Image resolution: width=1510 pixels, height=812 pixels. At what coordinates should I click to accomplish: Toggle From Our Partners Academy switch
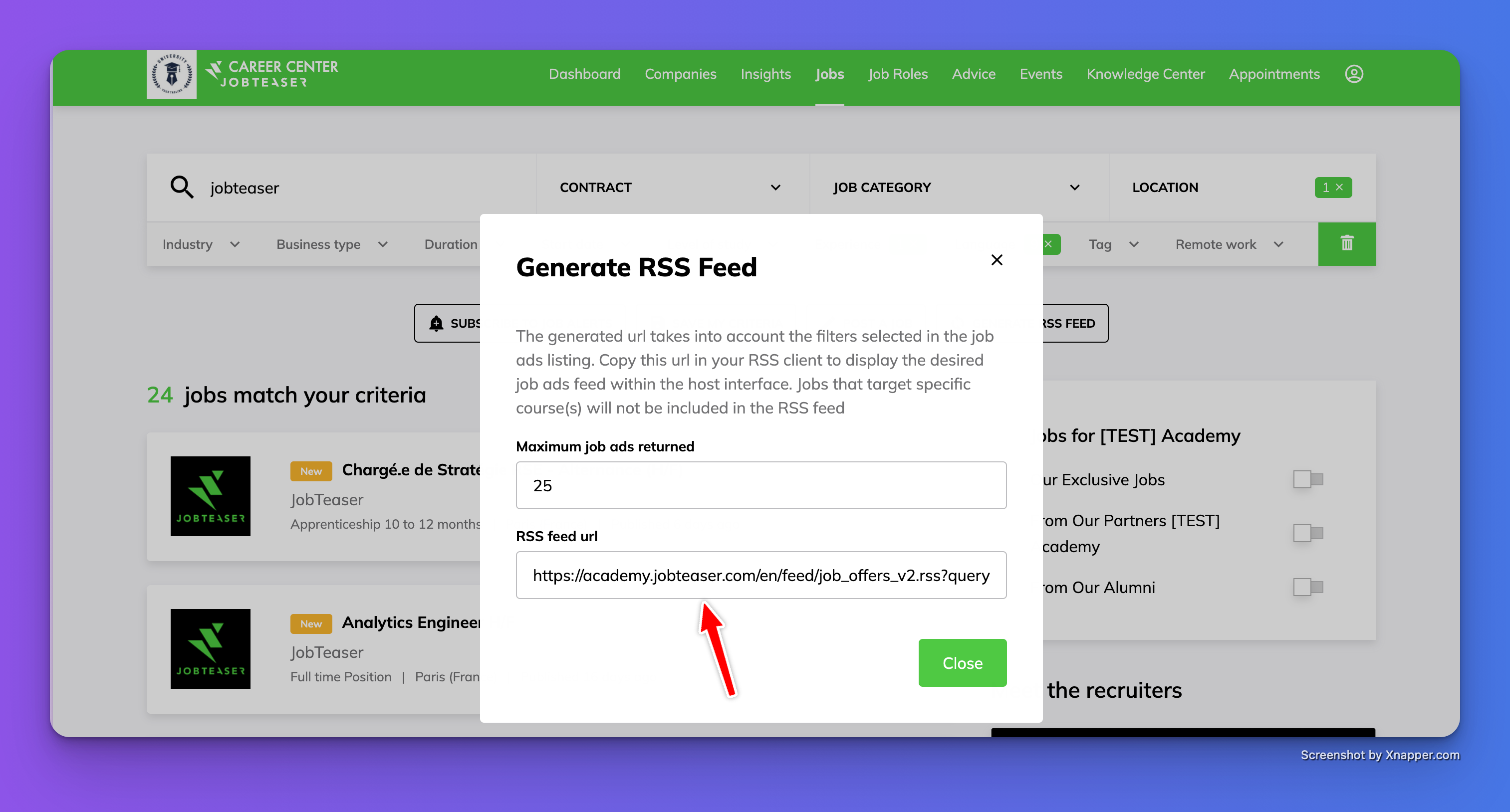pos(1308,533)
